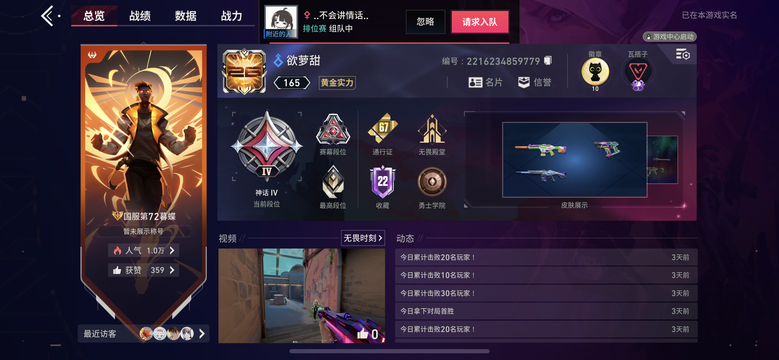Copy the player ID number icon
This screenshot has height=360, width=779.
(548, 61)
